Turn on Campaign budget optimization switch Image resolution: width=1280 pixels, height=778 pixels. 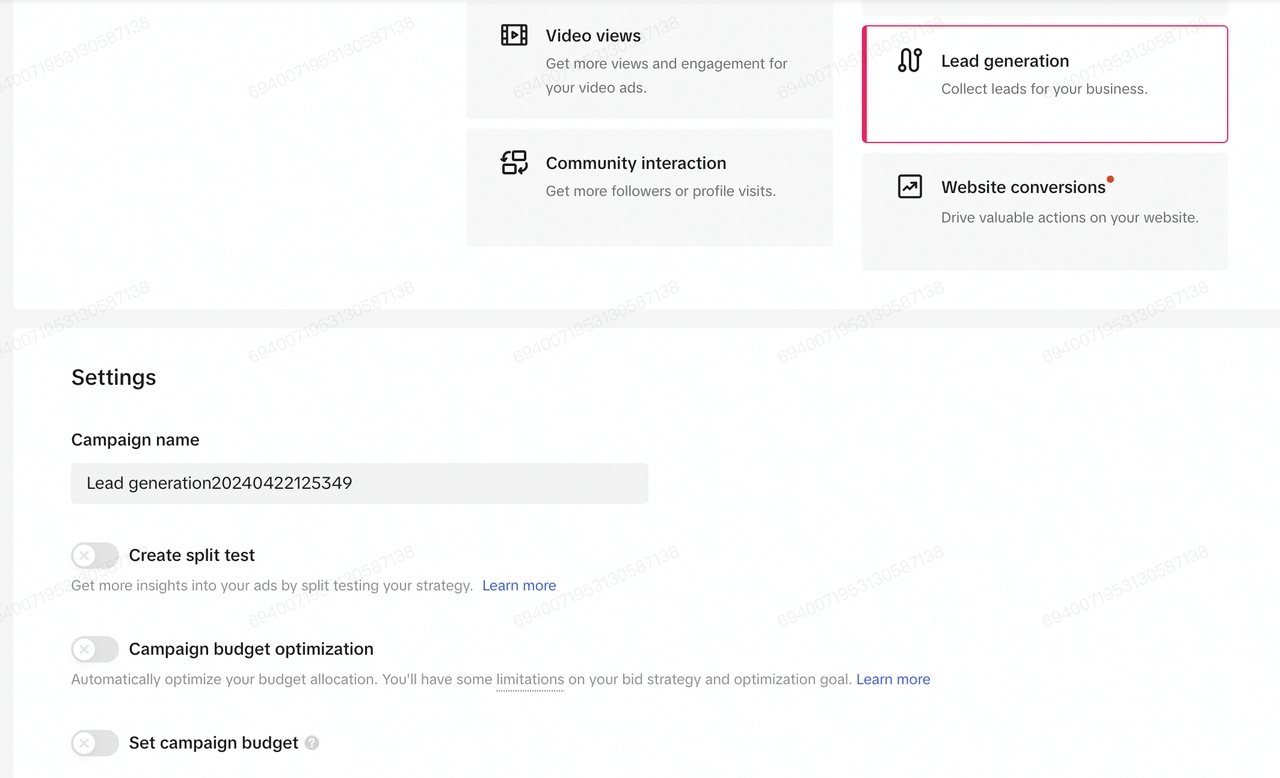pyautogui.click(x=95, y=649)
